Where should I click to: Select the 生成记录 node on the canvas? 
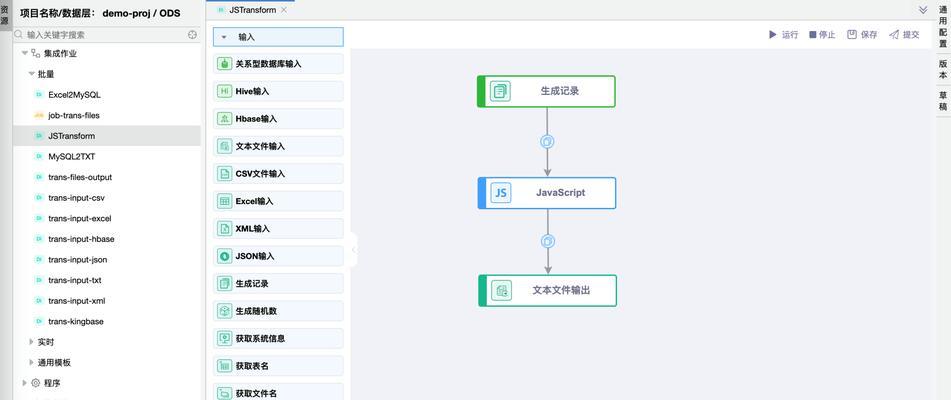tap(546, 92)
